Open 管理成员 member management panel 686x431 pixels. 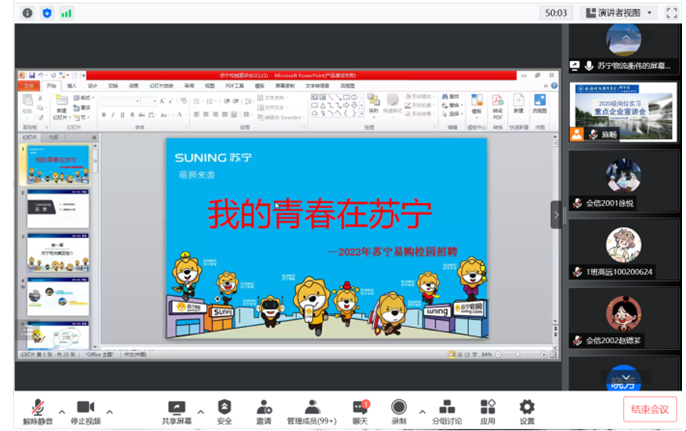311,409
